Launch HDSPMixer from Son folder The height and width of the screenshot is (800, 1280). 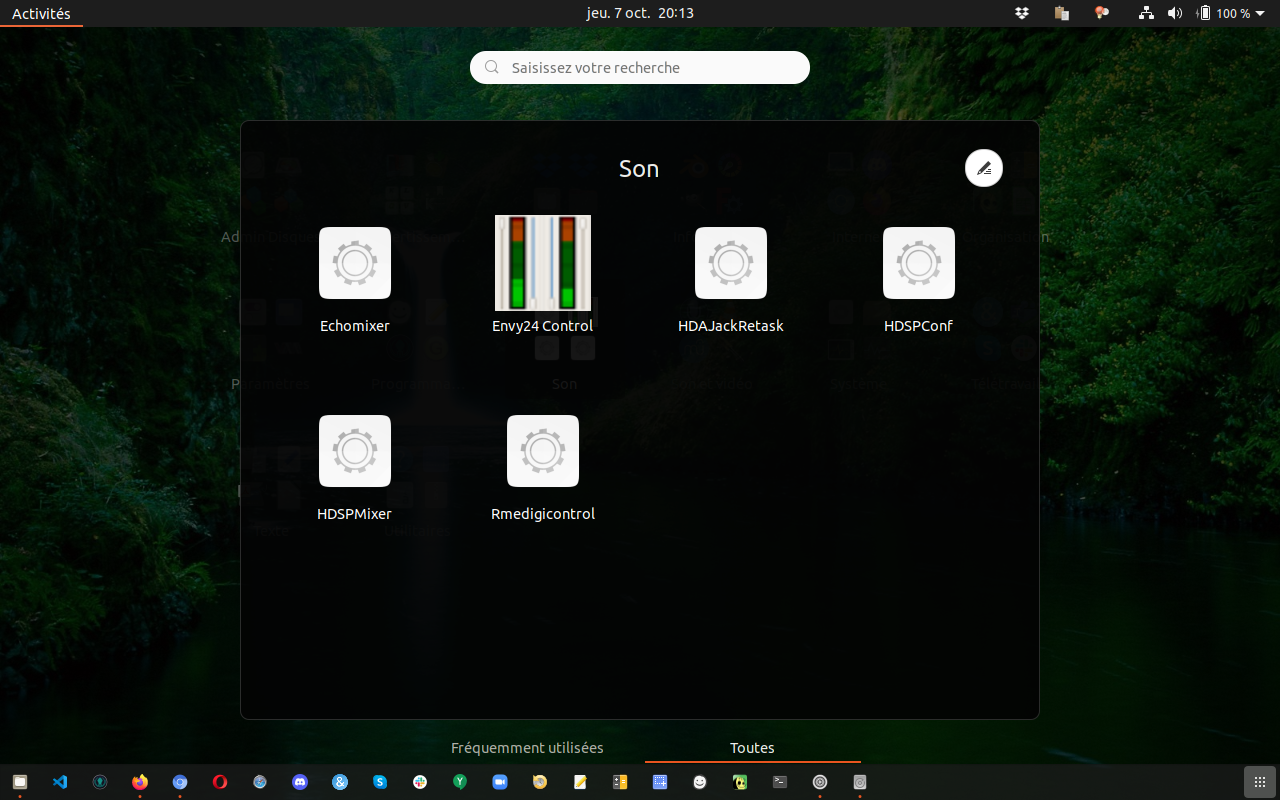(x=355, y=468)
